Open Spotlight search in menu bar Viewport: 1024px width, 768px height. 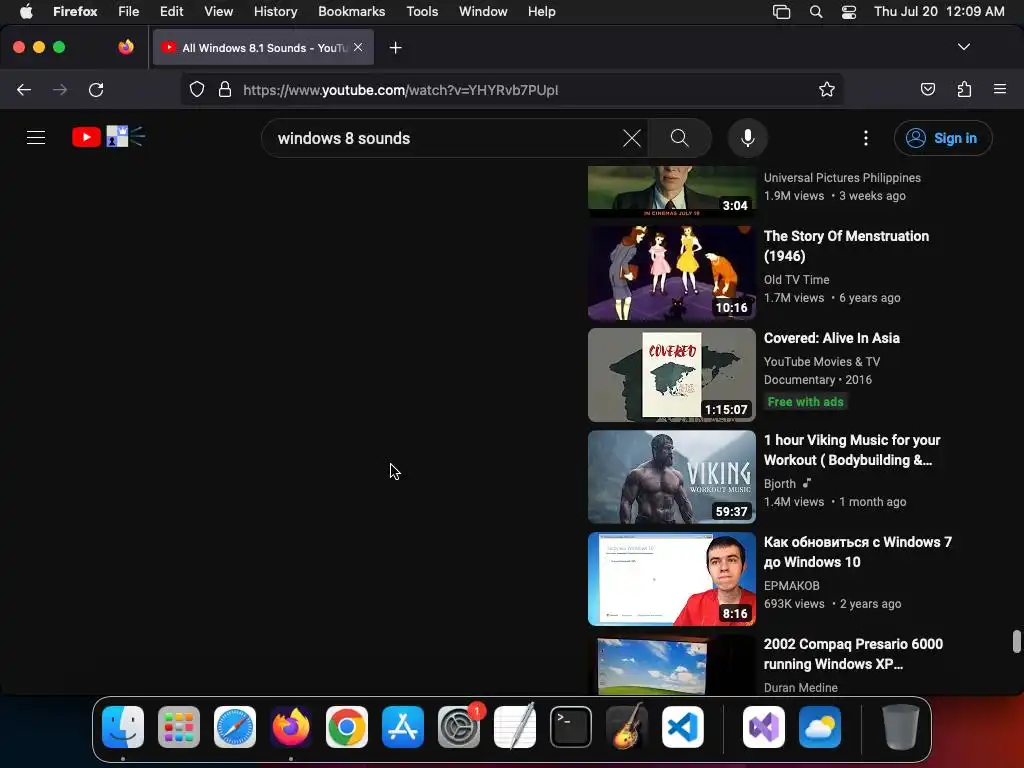click(x=816, y=11)
